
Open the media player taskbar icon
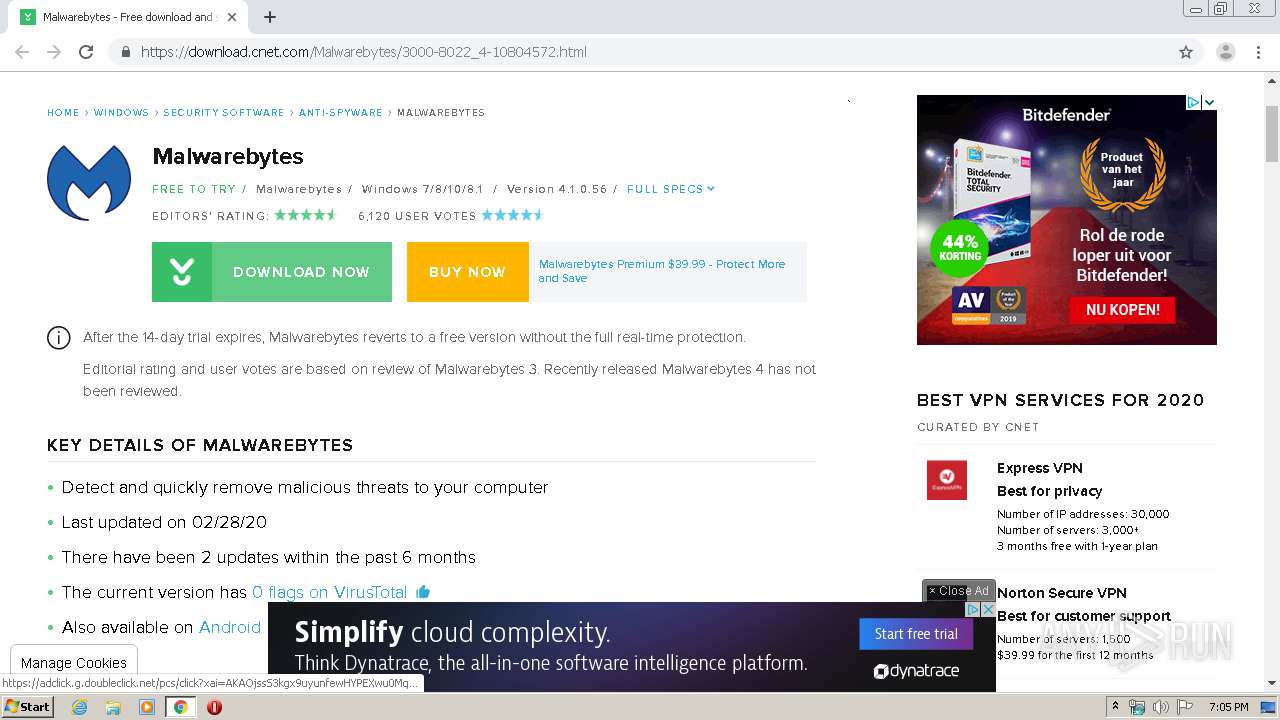point(147,707)
